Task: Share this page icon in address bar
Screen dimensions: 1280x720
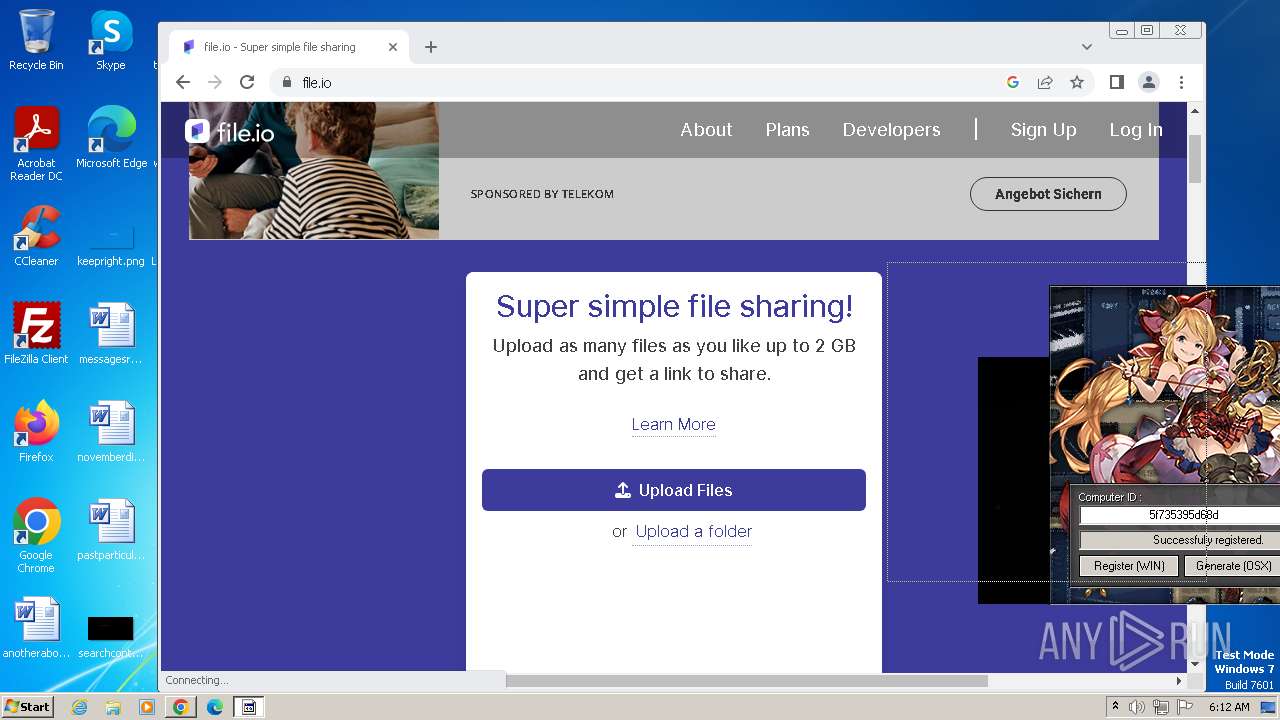Action: pos(1045,82)
